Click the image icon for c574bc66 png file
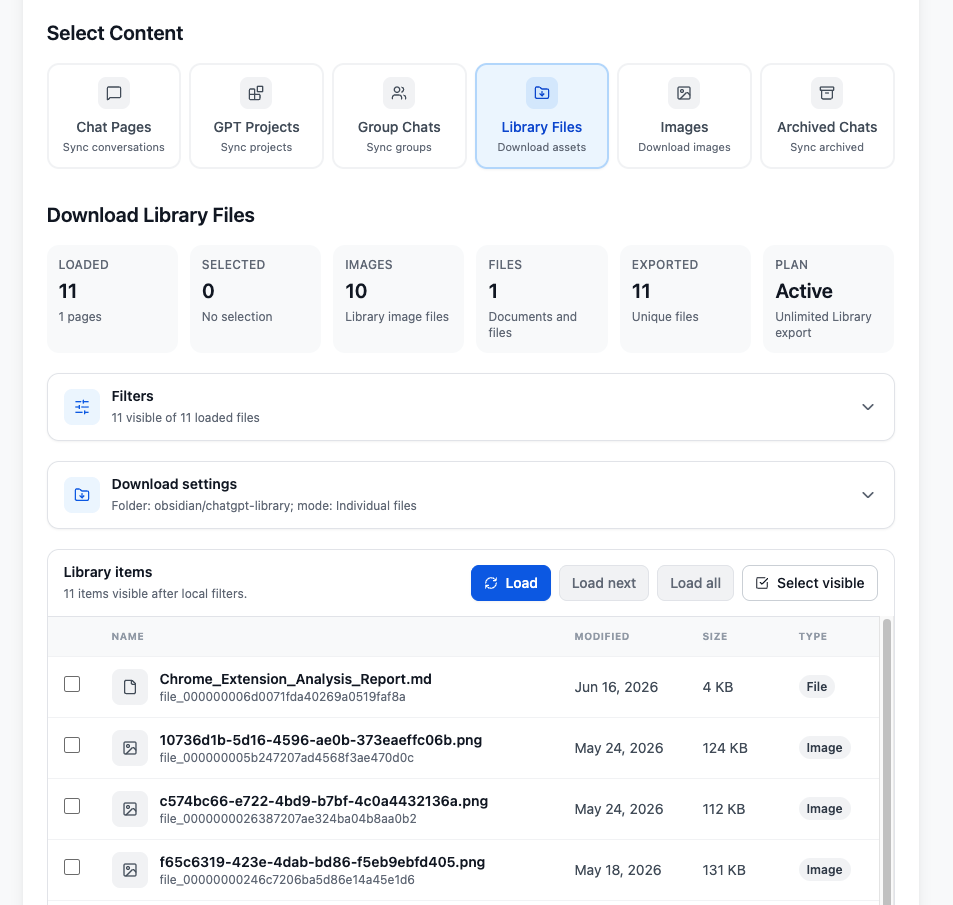 tap(130, 809)
